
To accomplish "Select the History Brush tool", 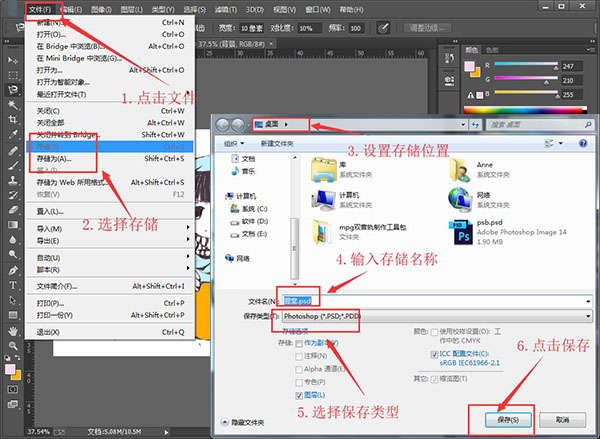I will click(x=13, y=195).
